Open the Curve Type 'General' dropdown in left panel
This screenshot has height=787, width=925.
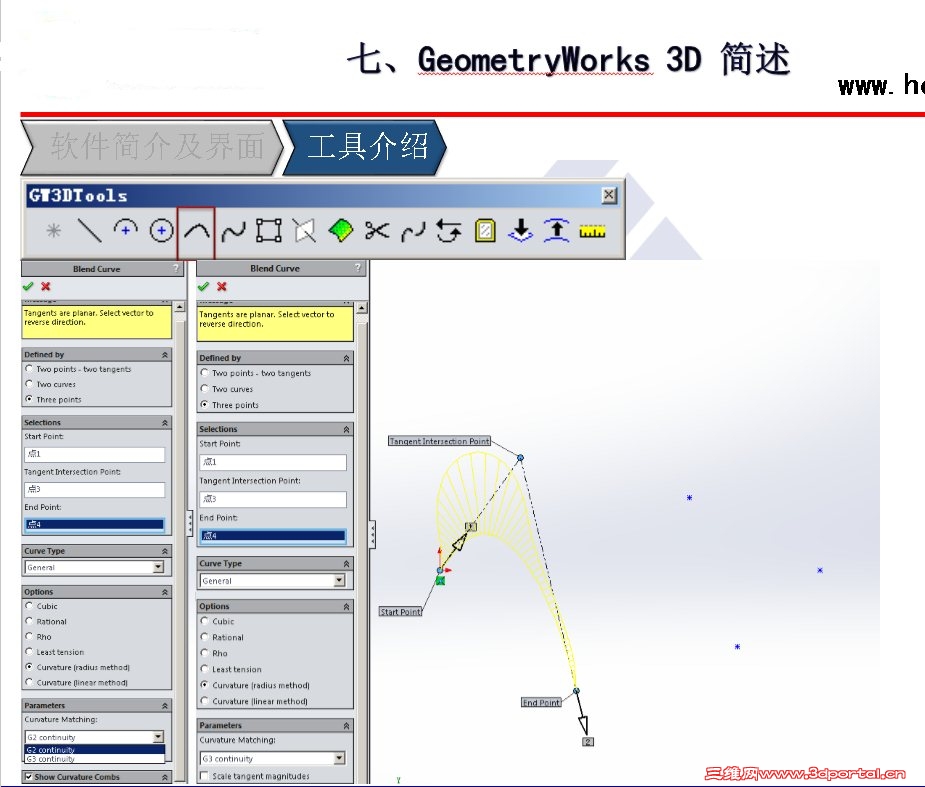pyautogui.click(x=158, y=567)
